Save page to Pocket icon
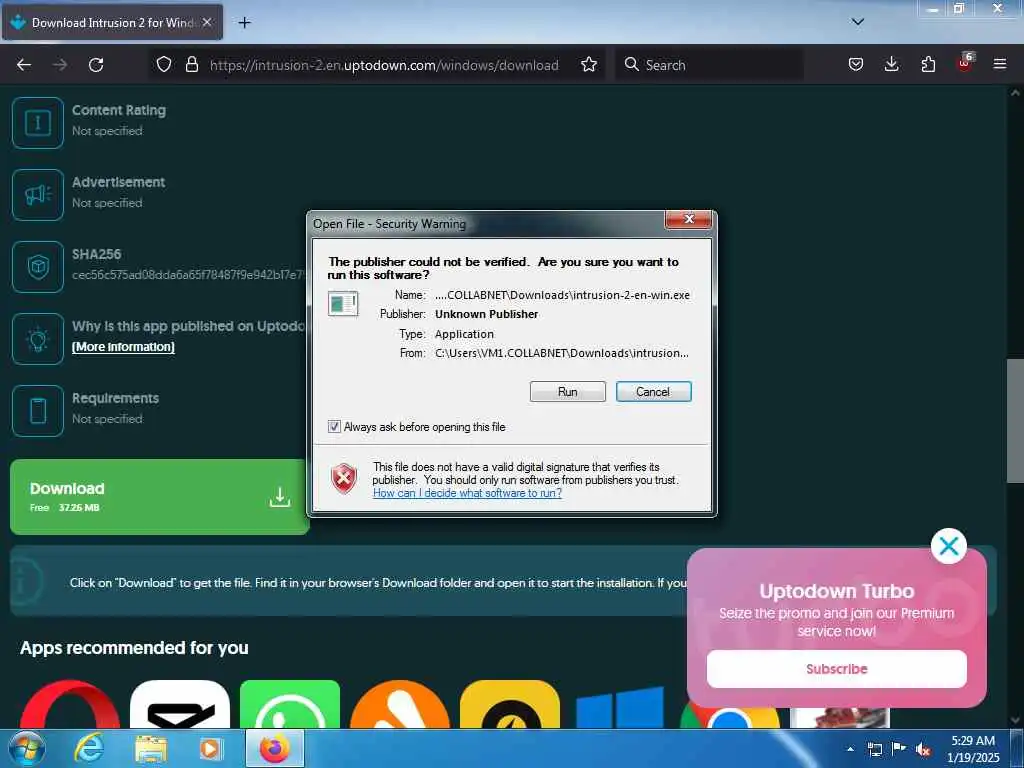The width and height of the screenshot is (1024, 768). pos(856,64)
